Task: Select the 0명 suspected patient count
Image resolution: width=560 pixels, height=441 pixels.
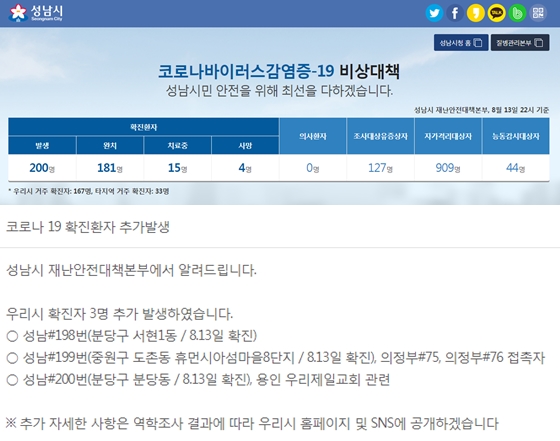Action: coord(313,167)
